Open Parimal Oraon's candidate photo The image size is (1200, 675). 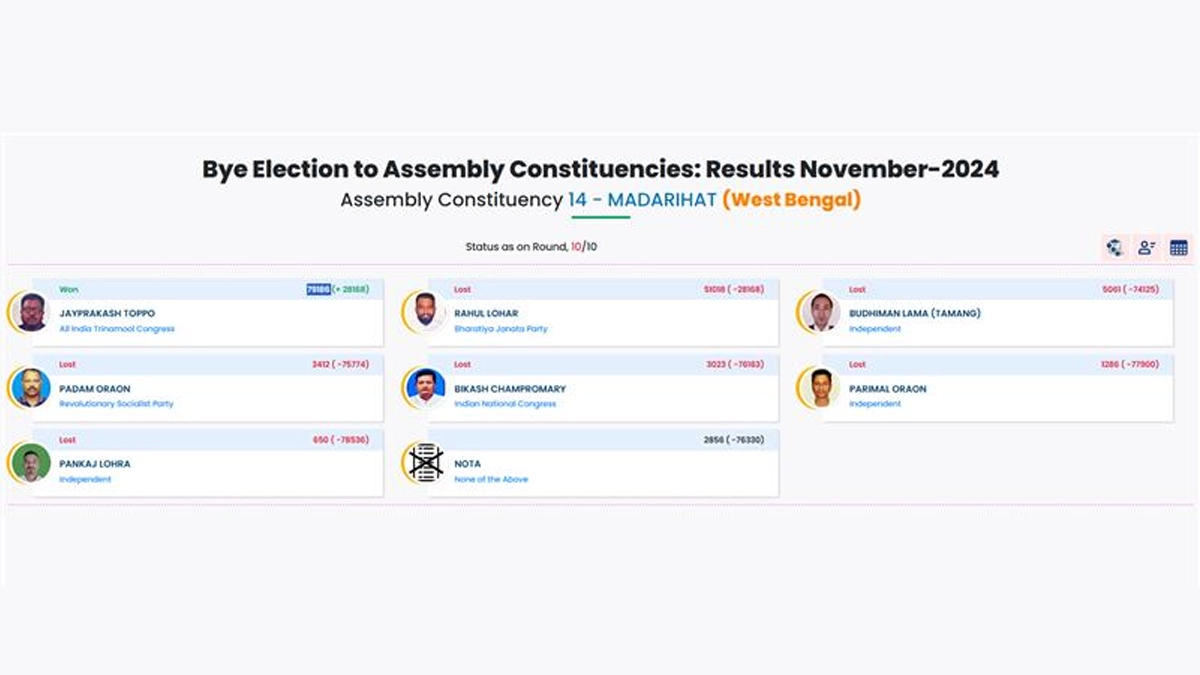pyautogui.click(x=821, y=387)
